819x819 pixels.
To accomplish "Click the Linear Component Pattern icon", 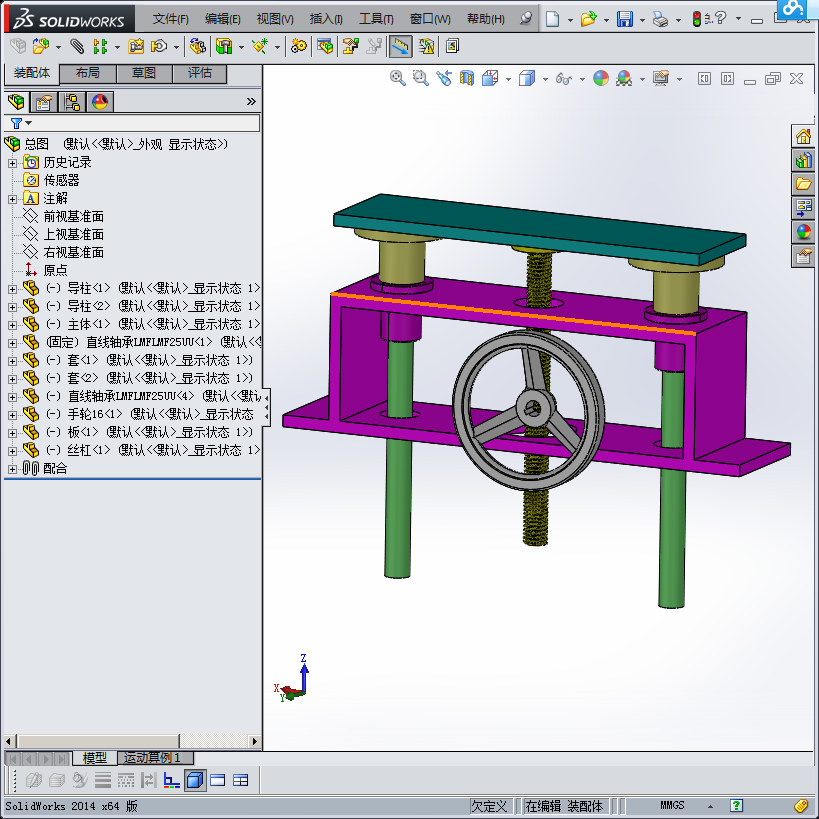I will point(100,46).
